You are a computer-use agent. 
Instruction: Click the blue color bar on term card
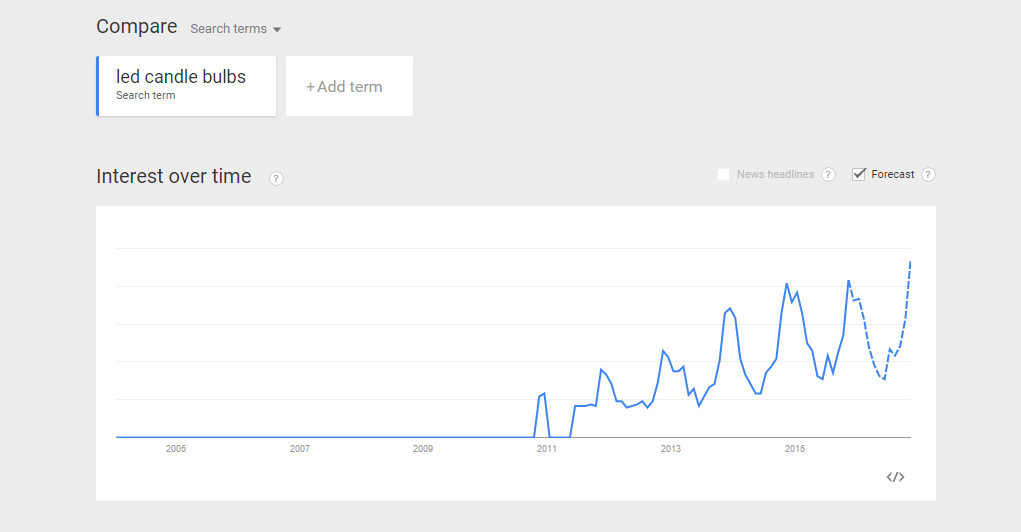tap(98, 86)
